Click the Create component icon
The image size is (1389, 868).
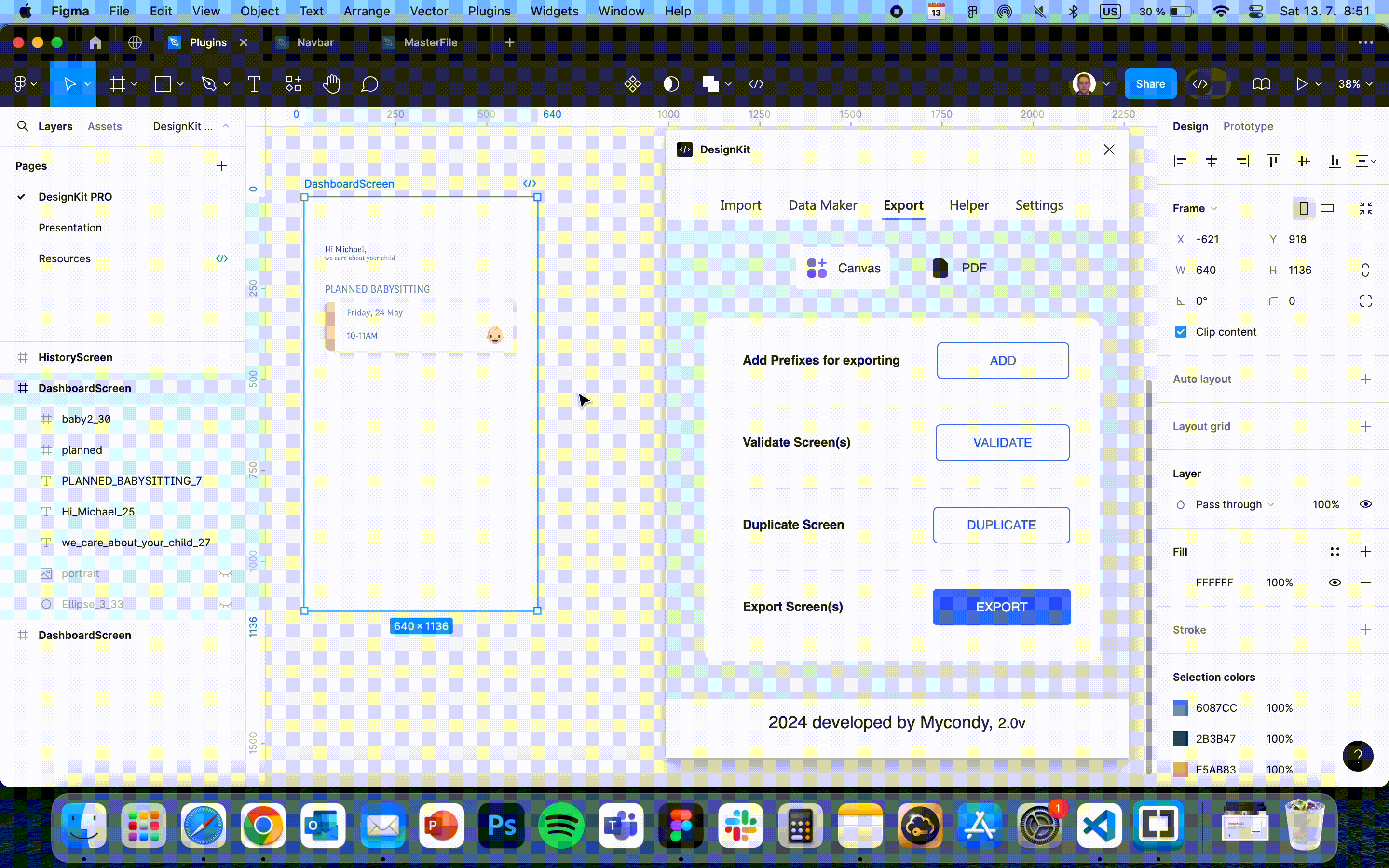(632, 84)
